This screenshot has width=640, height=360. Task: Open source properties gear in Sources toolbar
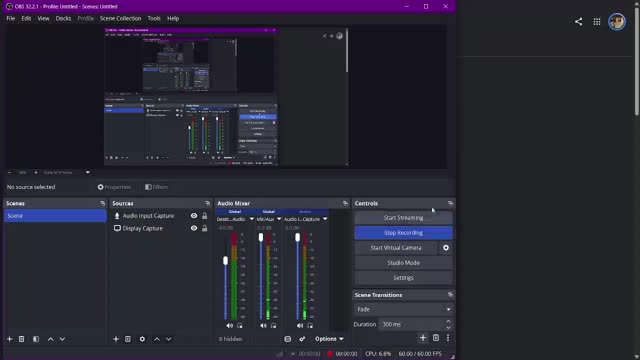coord(142,339)
